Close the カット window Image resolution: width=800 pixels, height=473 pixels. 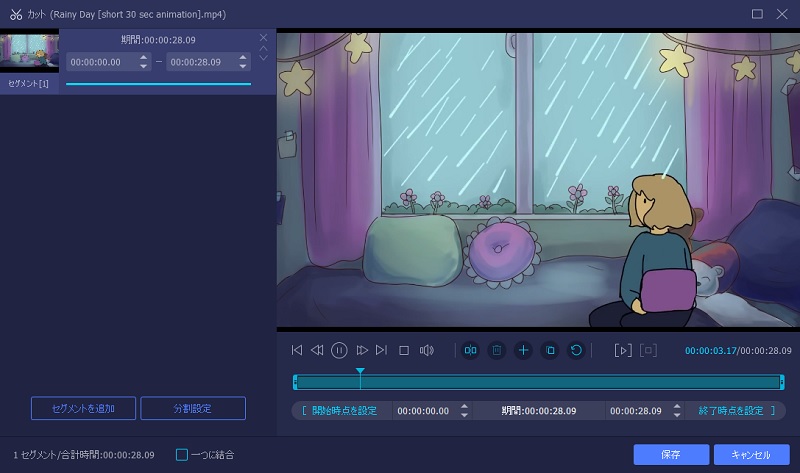tap(782, 14)
